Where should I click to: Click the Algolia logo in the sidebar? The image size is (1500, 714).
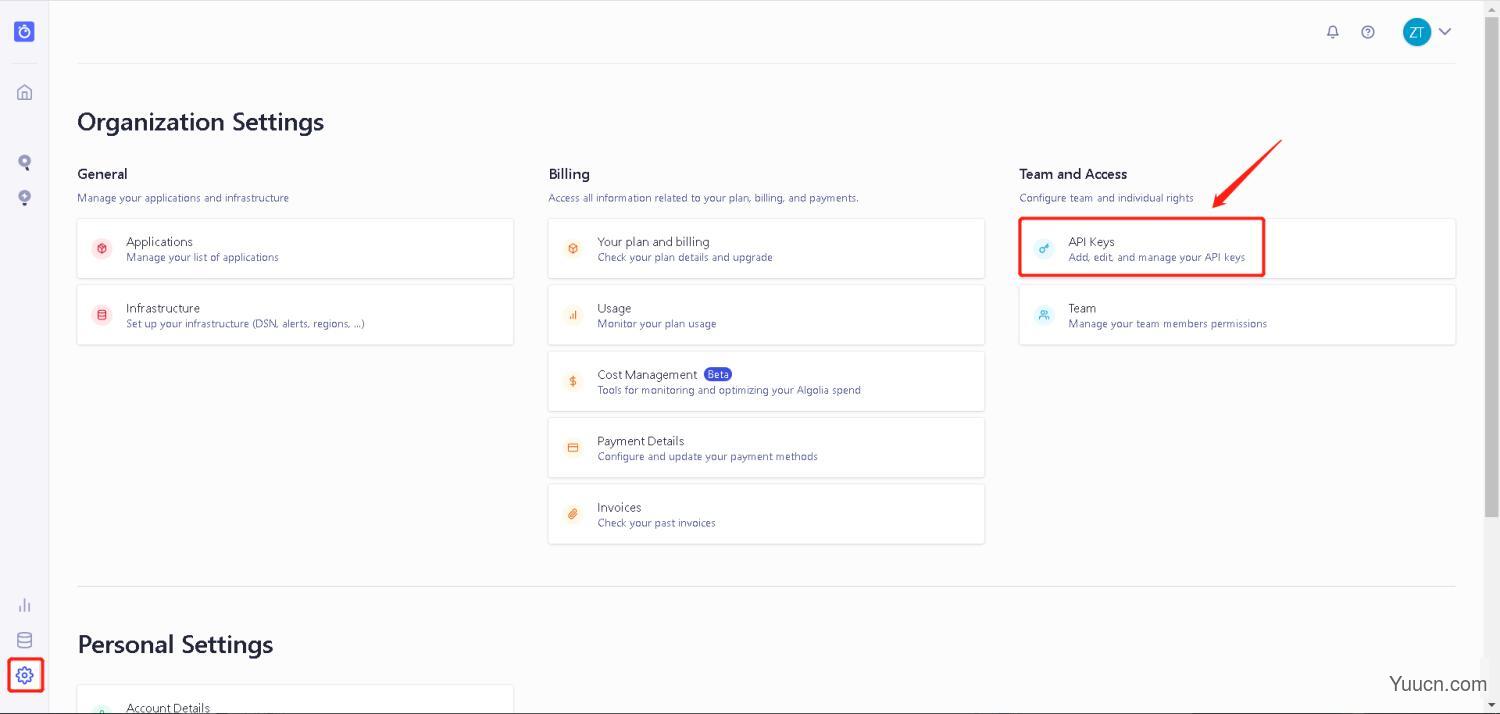point(25,32)
